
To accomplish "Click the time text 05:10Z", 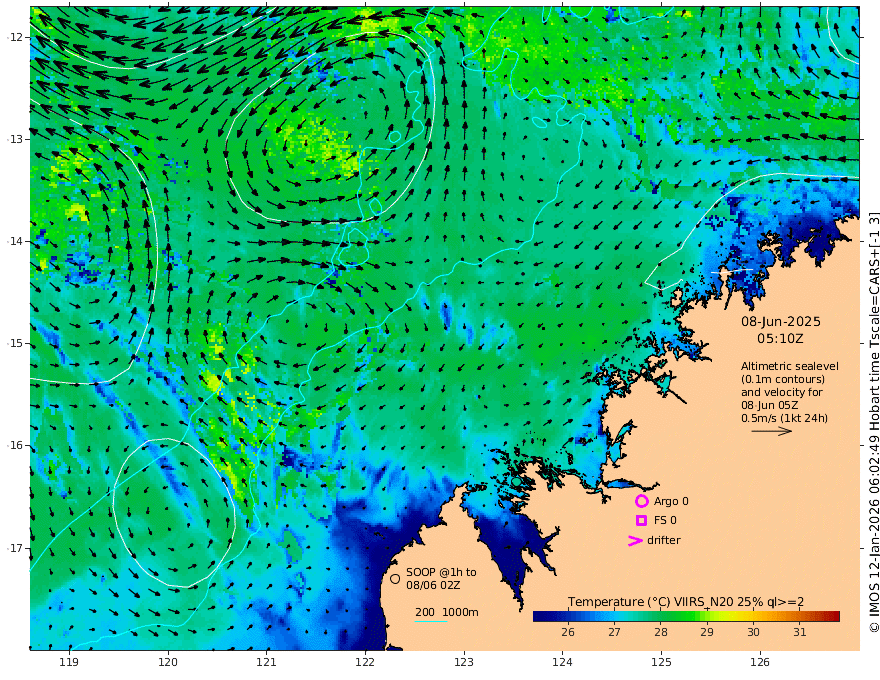I will [780, 339].
